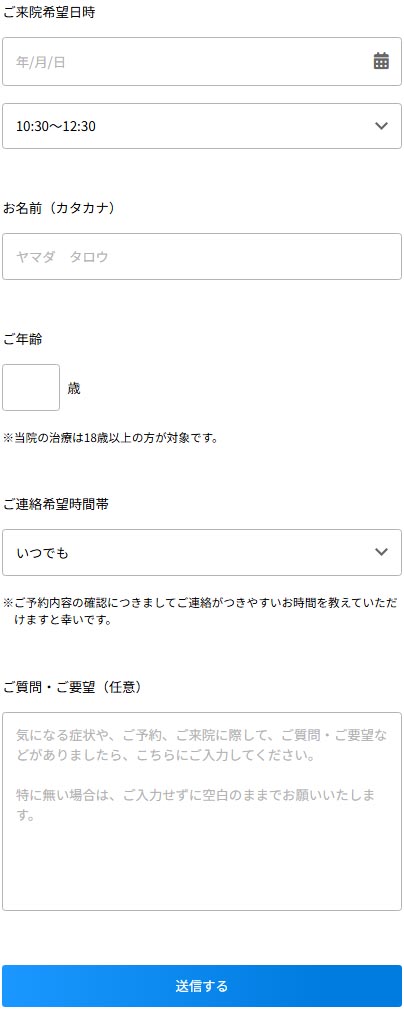Select the 年 segment of date field
The image size is (404, 1009).
(22, 62)
